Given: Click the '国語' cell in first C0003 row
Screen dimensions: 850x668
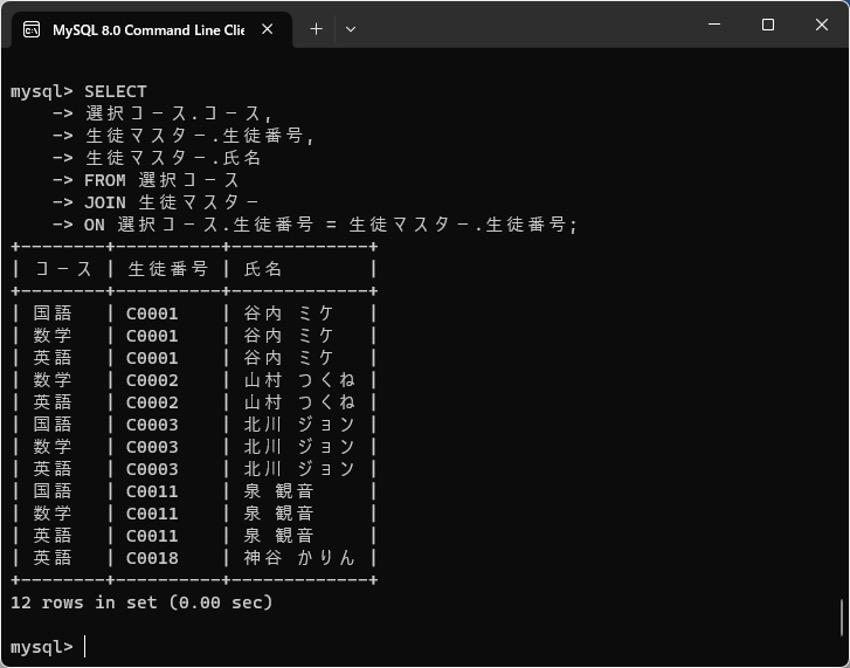Looking at the screenshot, I should coord(53,424).
